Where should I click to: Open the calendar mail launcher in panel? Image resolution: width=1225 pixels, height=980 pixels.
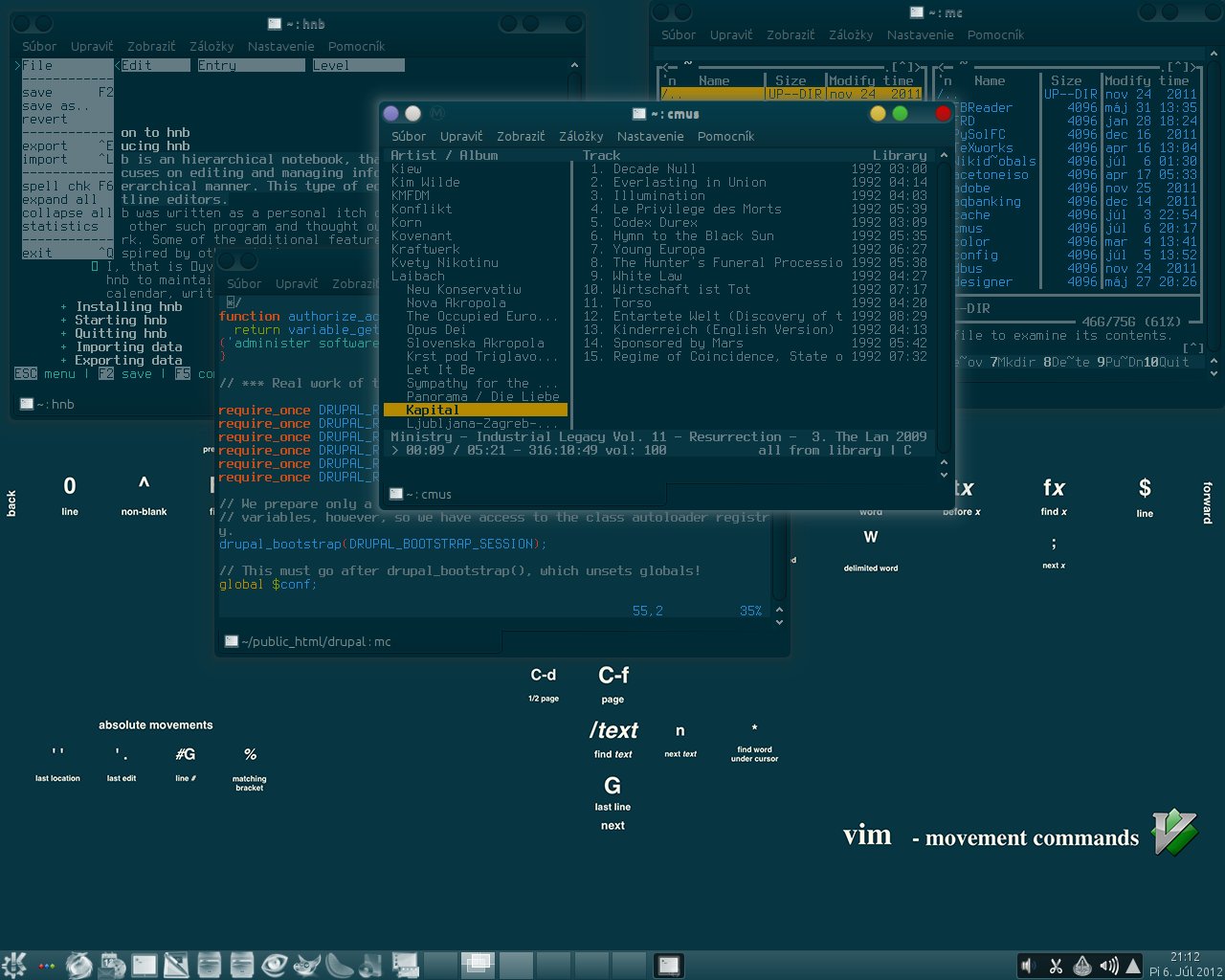112,964
